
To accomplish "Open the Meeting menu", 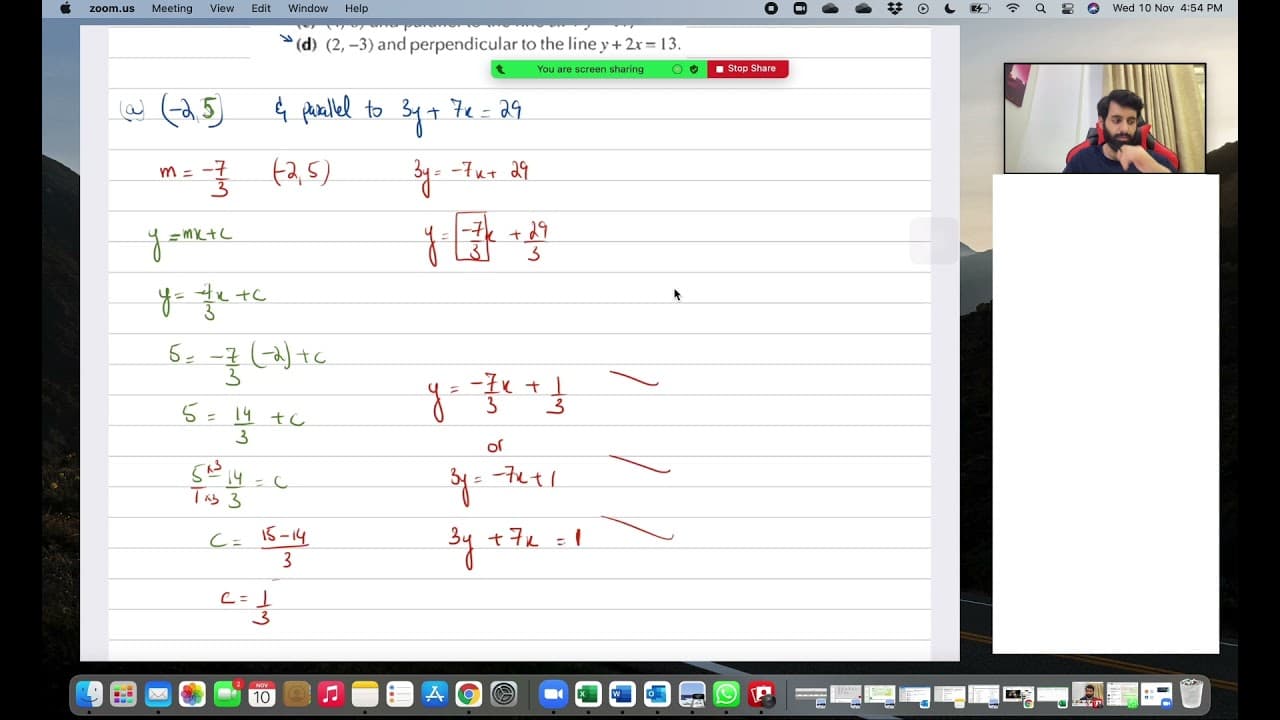I will click(x=172, y=8).
